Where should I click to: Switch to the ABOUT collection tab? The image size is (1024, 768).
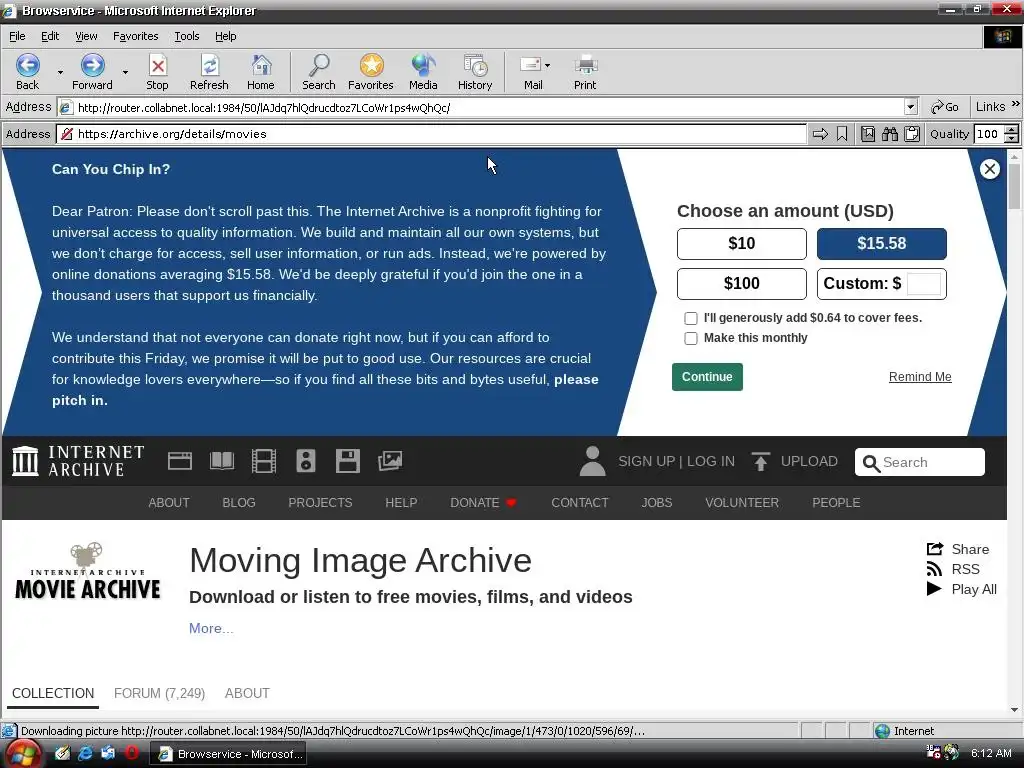247,694
